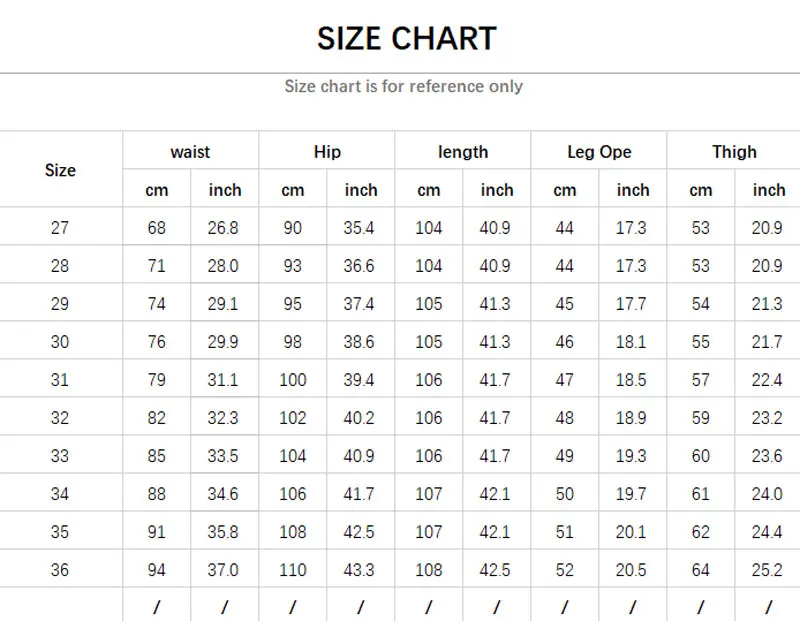The image size is (800, 621).
Task: Select the Leg Ope column header
Action: (599, 152)
